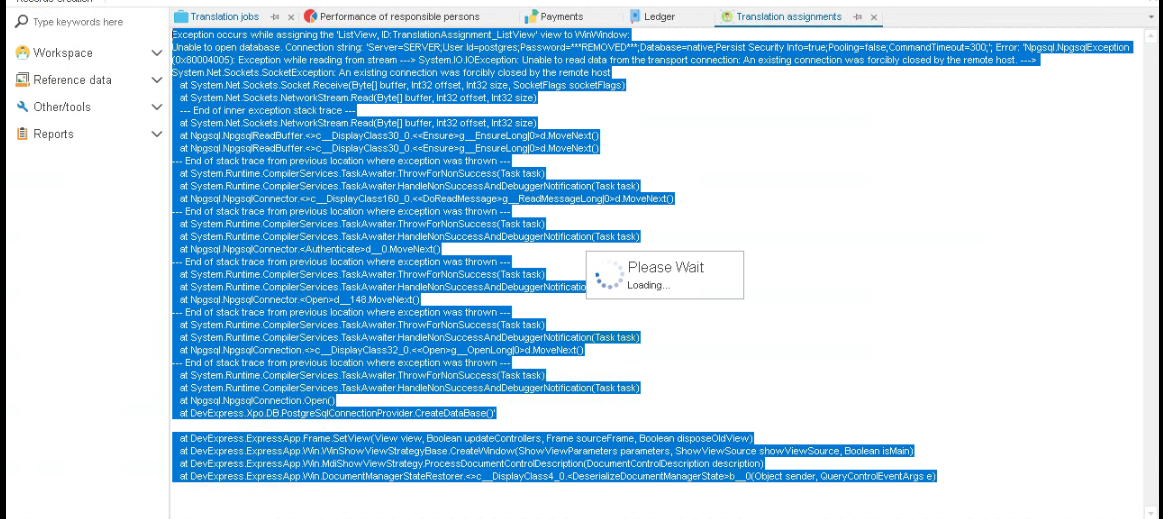Click 'End of inner exception stack trace' line

click(268, 110)
